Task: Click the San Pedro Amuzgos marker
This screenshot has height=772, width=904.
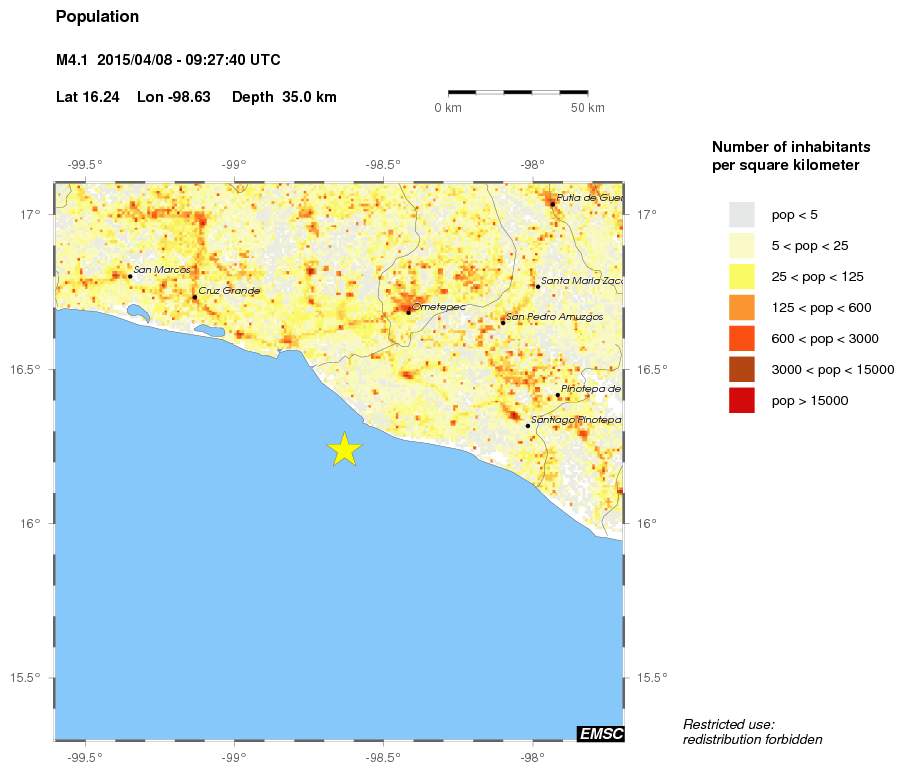Action: 503,322
